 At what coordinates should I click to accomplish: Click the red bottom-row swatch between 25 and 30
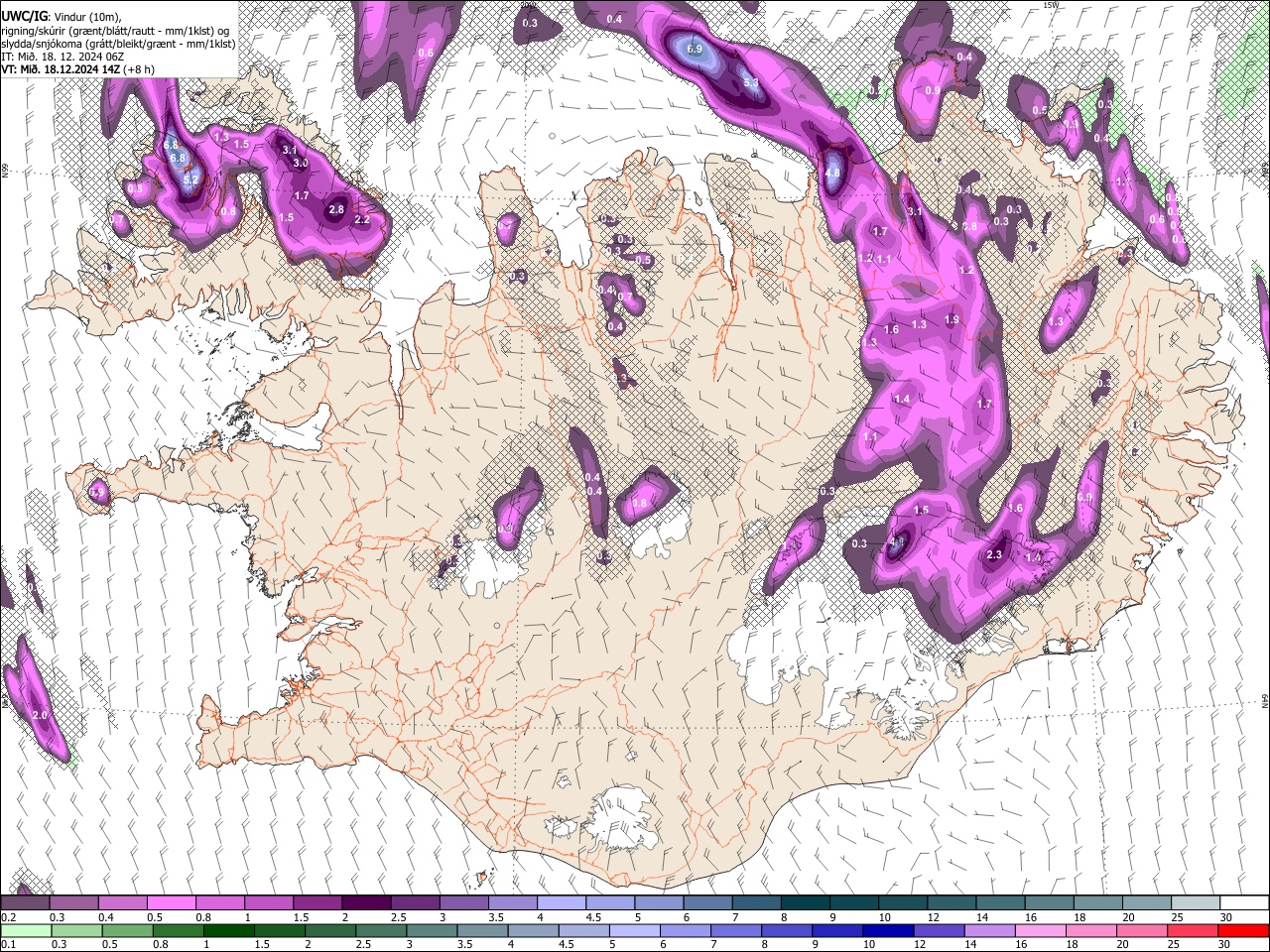tap(1194, 930)
